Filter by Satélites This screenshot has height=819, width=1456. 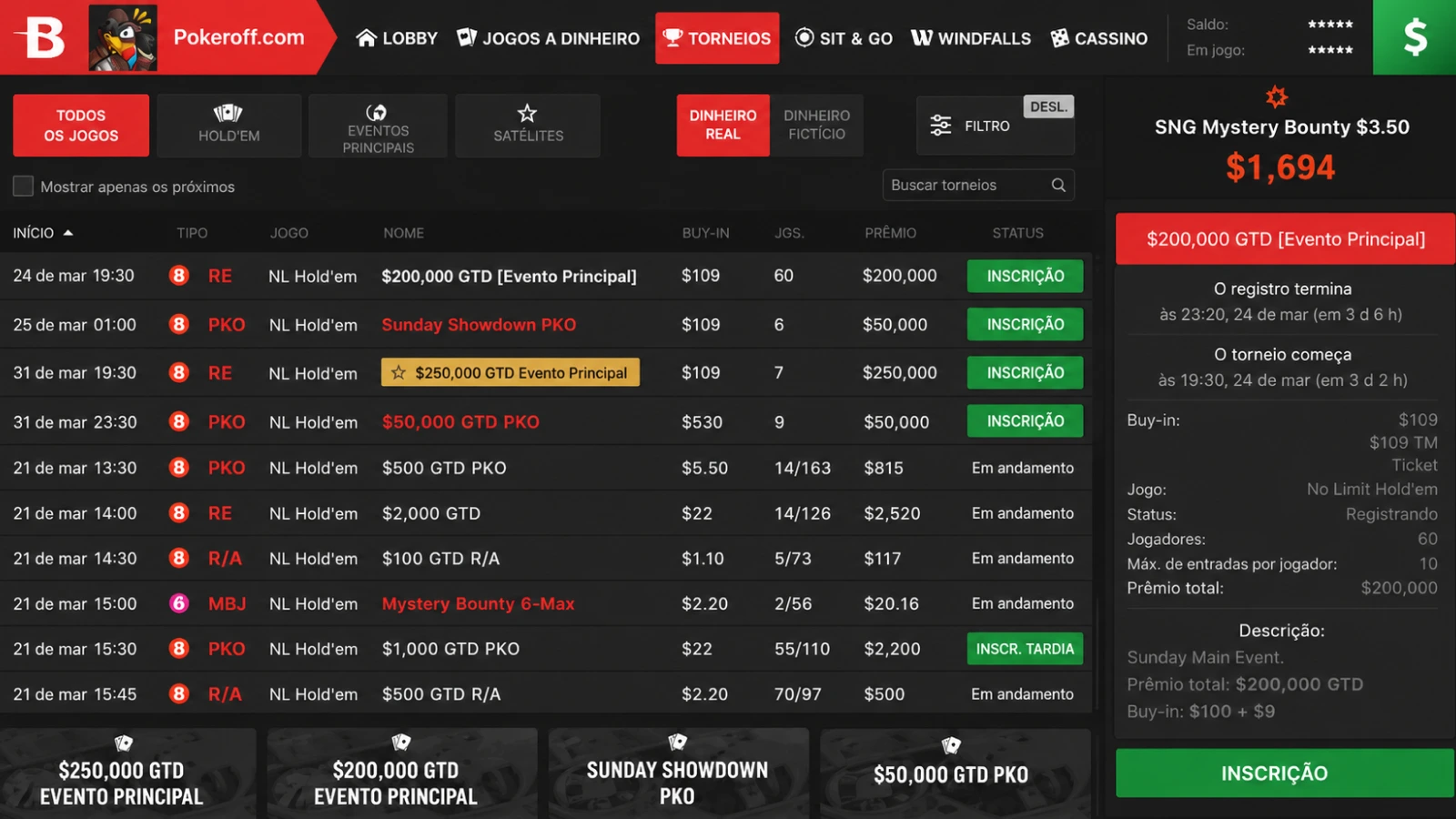click(528, 126)
